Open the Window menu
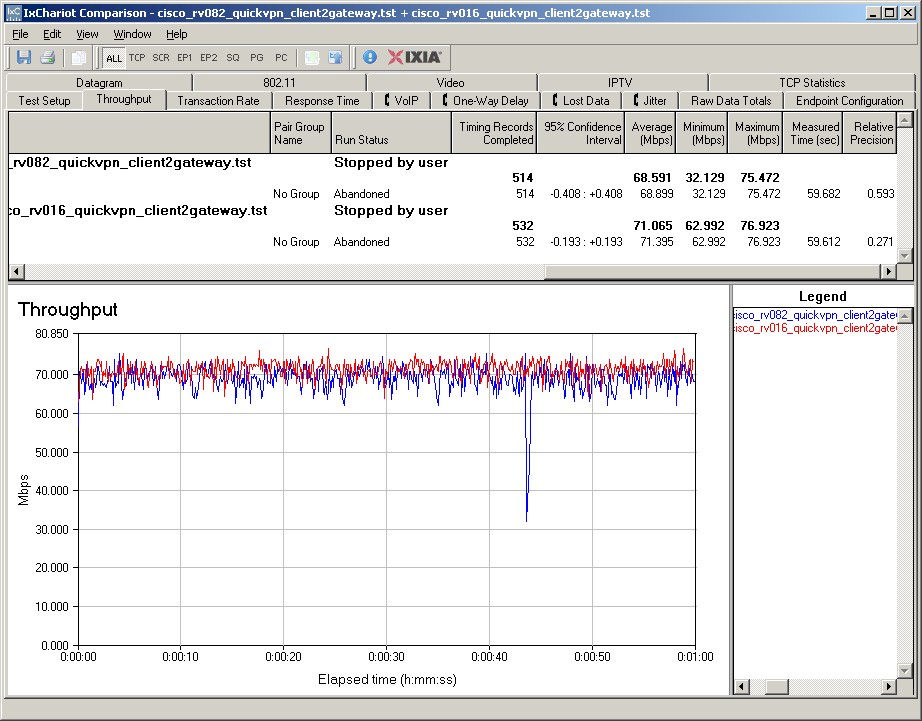Image resolution: width=922 pixels, height=721 pixels. pos(132,34)
